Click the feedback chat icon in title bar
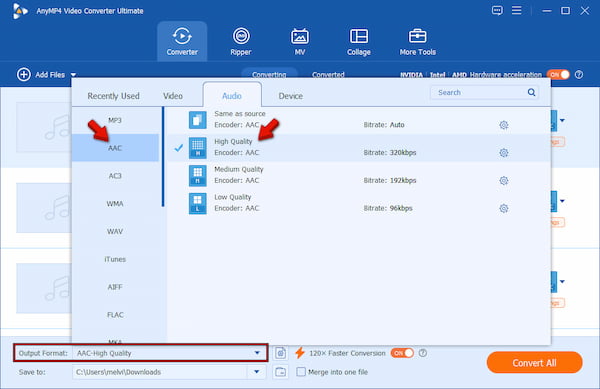The height and width of the screenshot is (389, 600). pos(497,10)
